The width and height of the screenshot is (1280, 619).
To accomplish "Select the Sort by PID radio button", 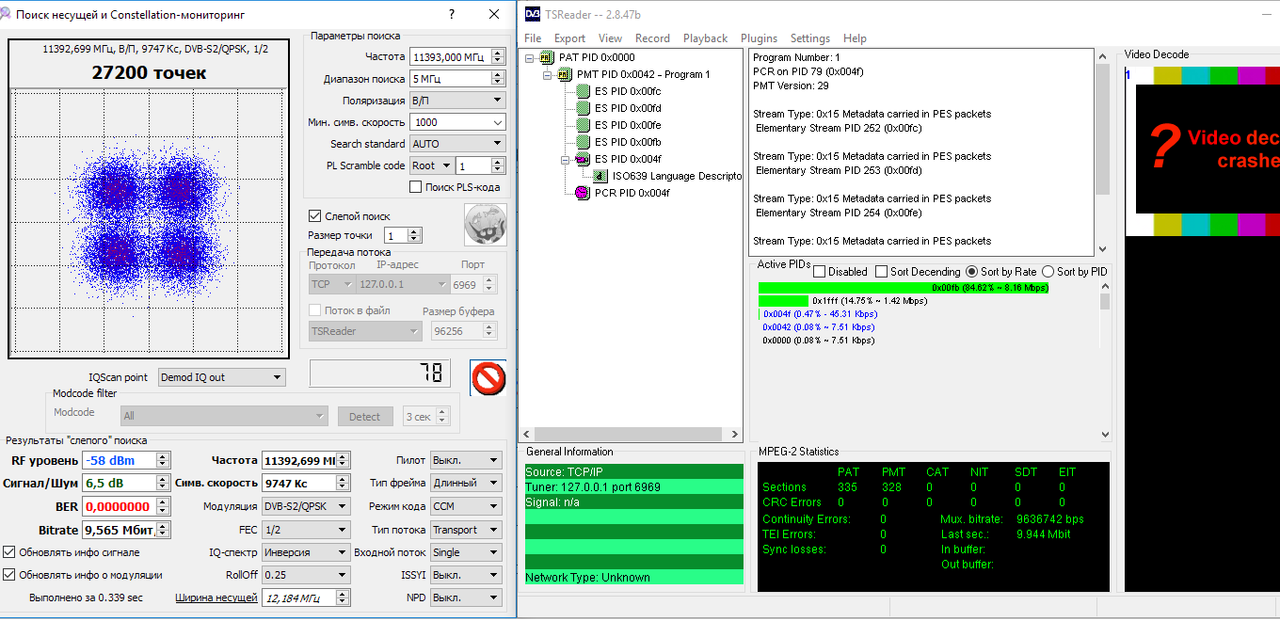I will click(1048, 272).
